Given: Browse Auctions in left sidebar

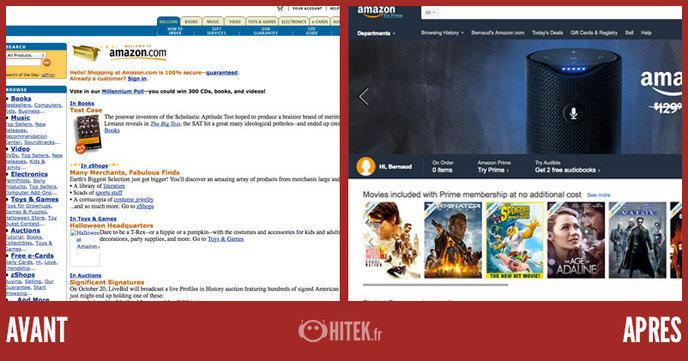Looking at the screenshot, I should pos(25,230).
